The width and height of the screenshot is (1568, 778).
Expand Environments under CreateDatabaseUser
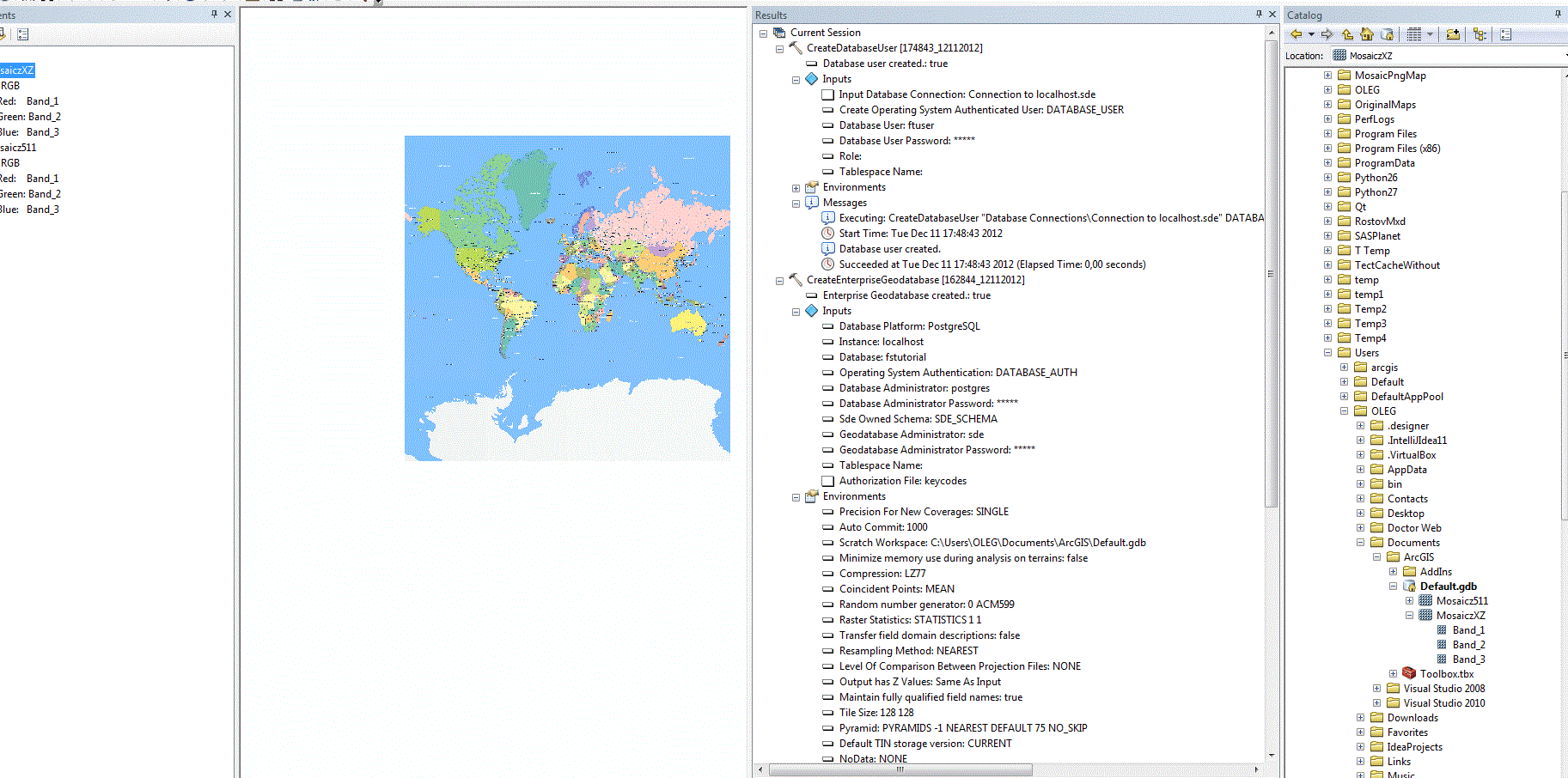pyautogui.click(x=796, y=188)
